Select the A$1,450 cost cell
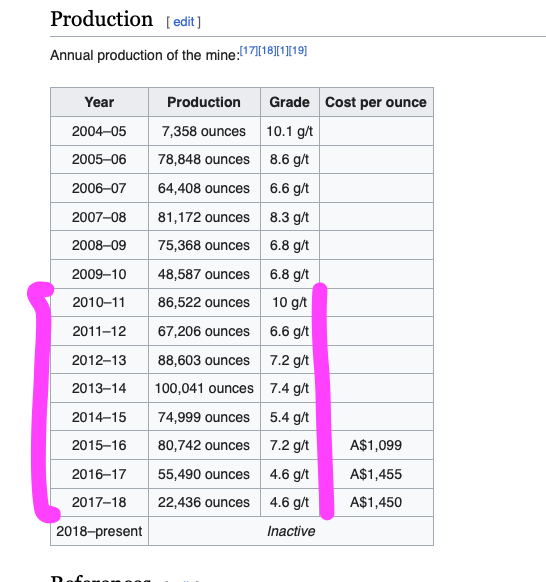This screenshot has height=582, width=546. [376, 503]
